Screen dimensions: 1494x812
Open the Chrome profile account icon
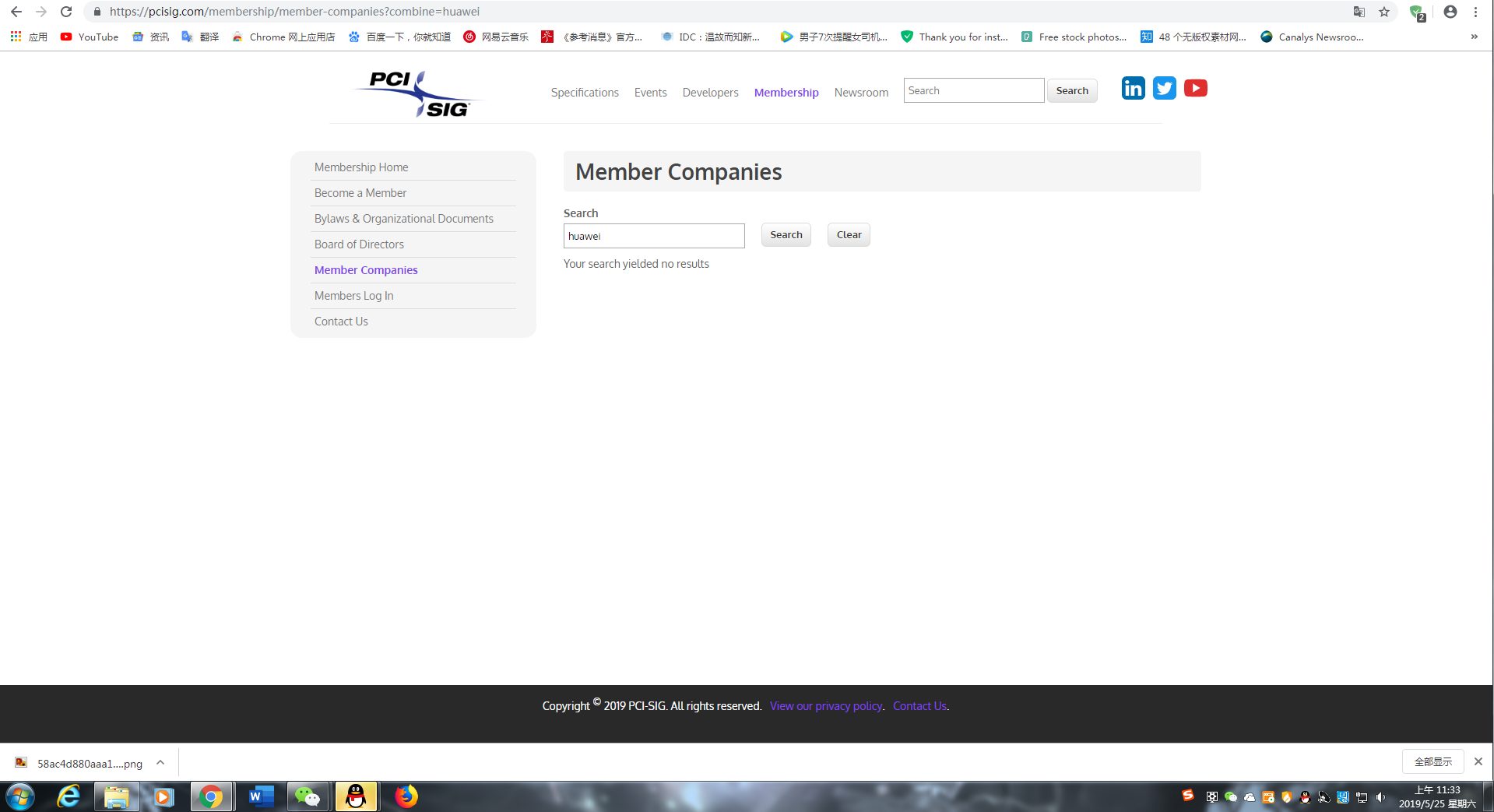pyautogui.click(x=1450, y=12)
